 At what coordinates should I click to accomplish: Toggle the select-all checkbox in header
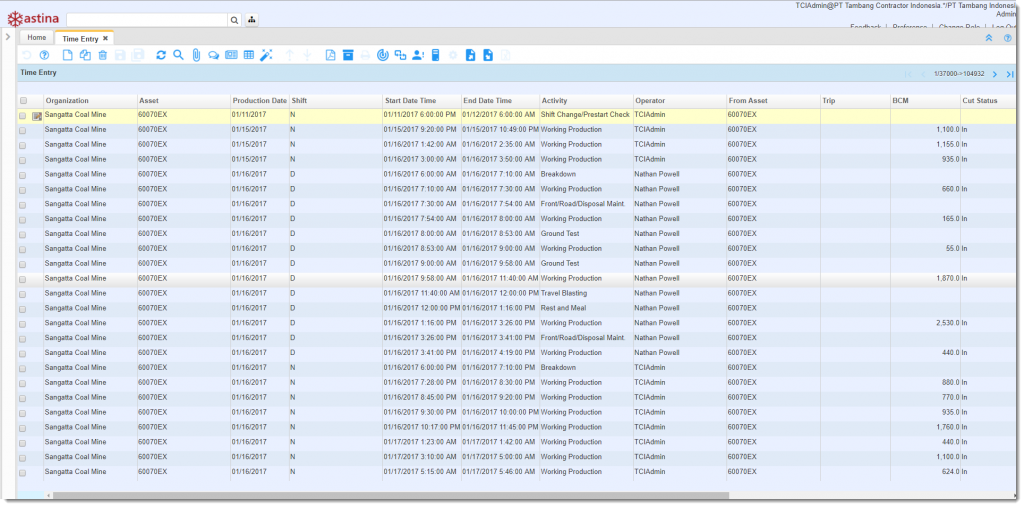(23, 101)
